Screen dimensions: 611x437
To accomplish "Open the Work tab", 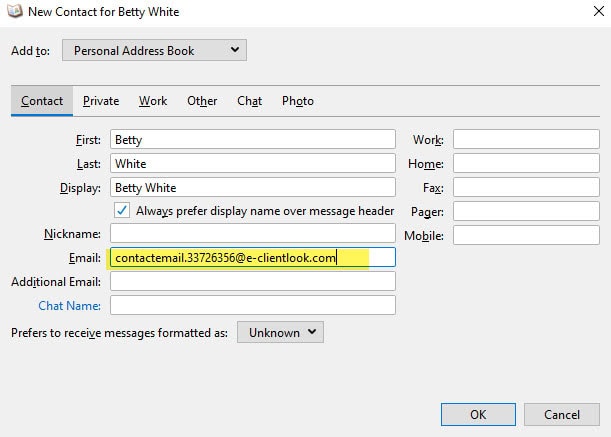I will pyautogui.click(x=153, y=101).
